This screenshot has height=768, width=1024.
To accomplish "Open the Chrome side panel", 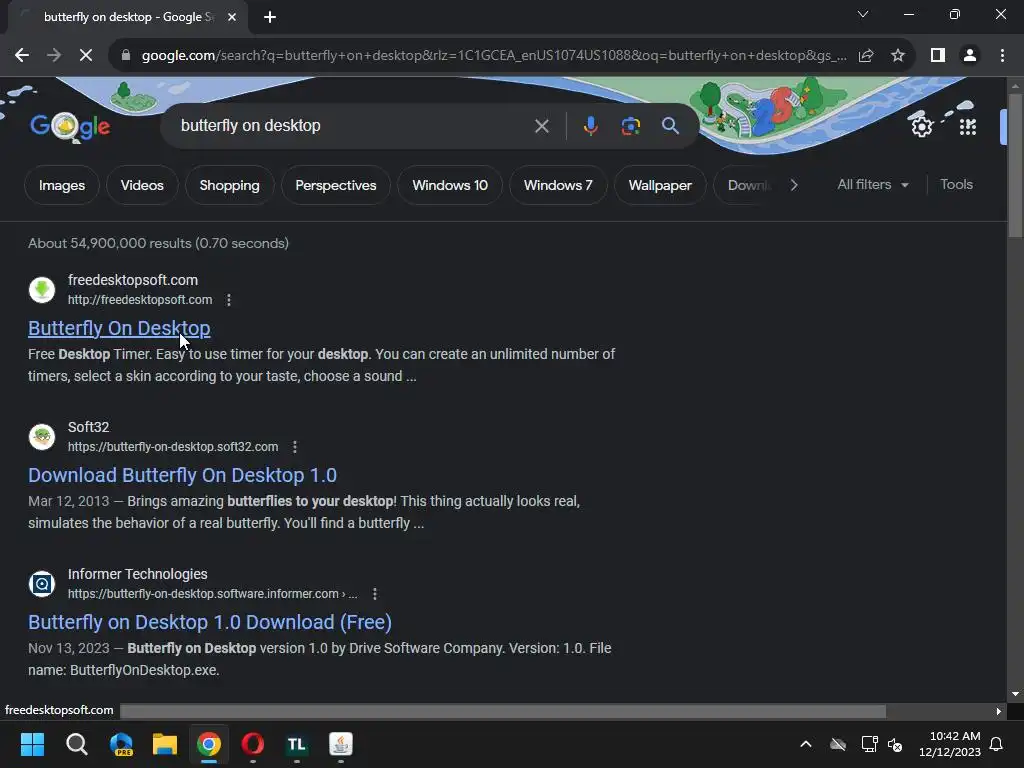I will (938, 56).
